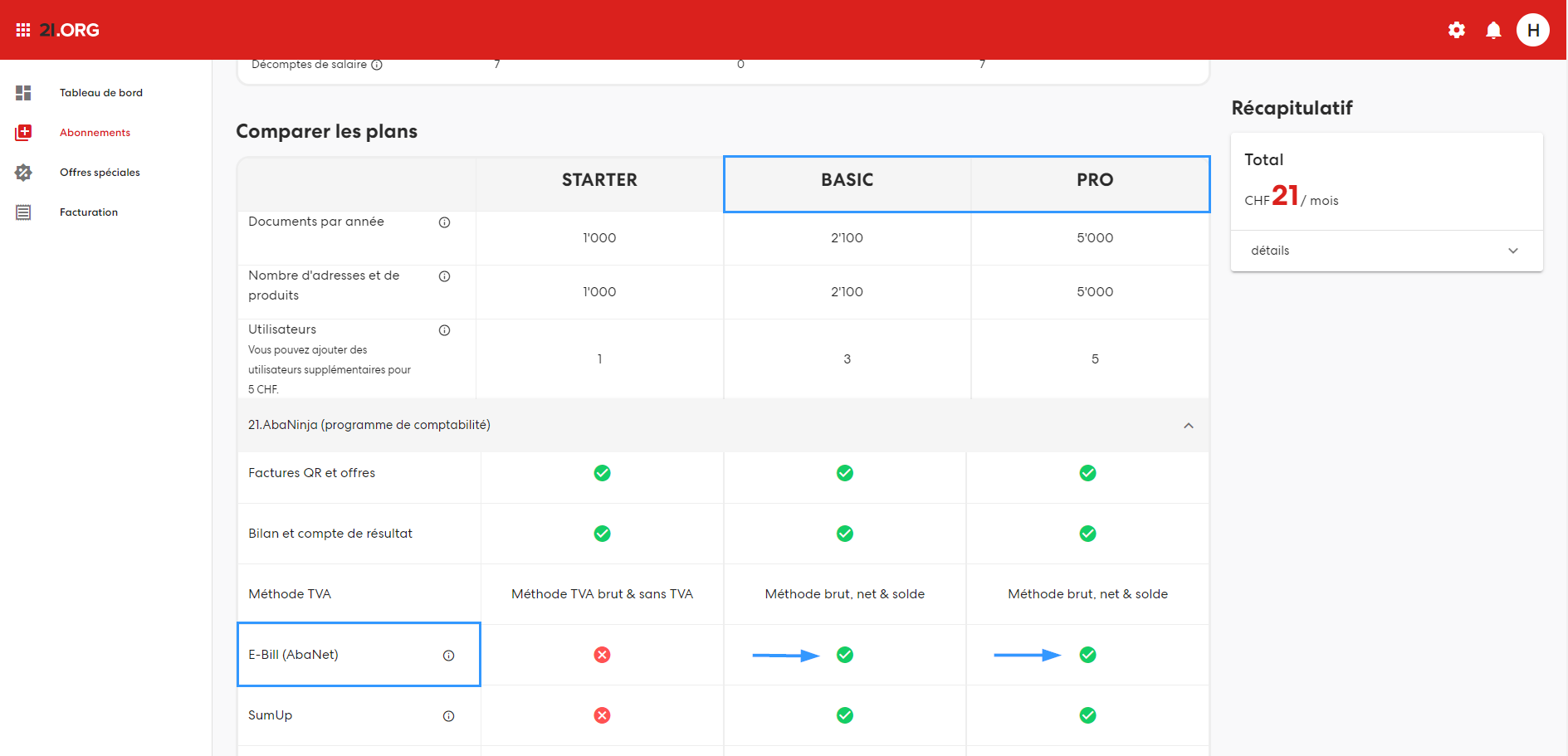Click SumUp check under BASIC

pos(845,715)
